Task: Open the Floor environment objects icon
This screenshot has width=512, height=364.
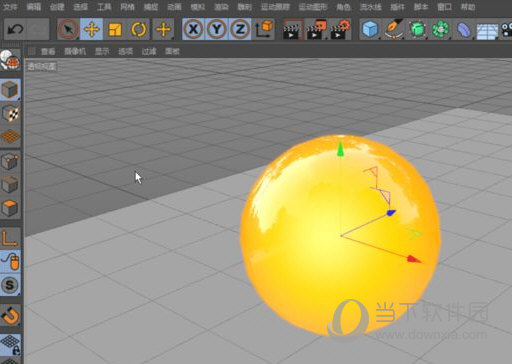Action: (487, 30)
